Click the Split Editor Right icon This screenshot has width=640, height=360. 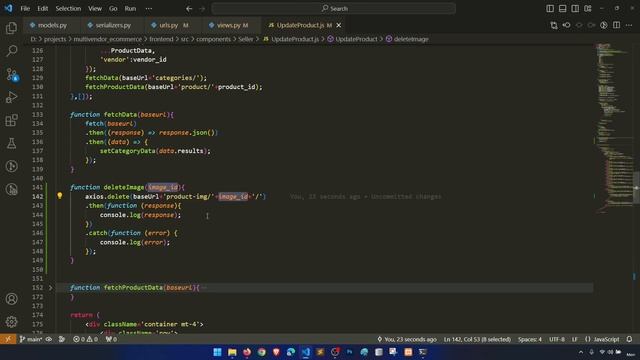click(x=616, y=25)
